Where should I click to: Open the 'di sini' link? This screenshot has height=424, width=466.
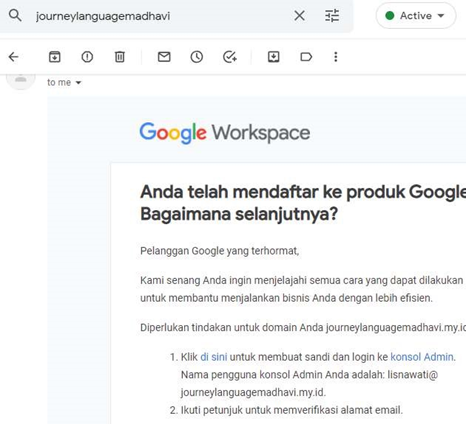[214, 357]
